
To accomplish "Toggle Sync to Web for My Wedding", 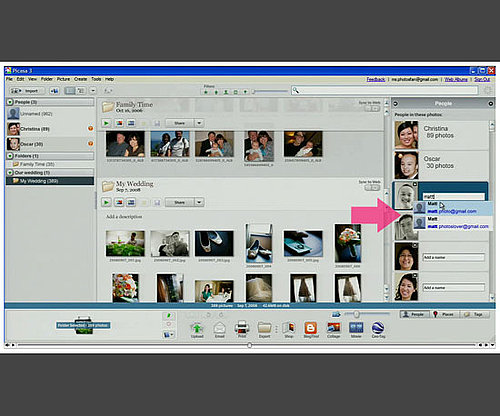I will coord(372,188).
